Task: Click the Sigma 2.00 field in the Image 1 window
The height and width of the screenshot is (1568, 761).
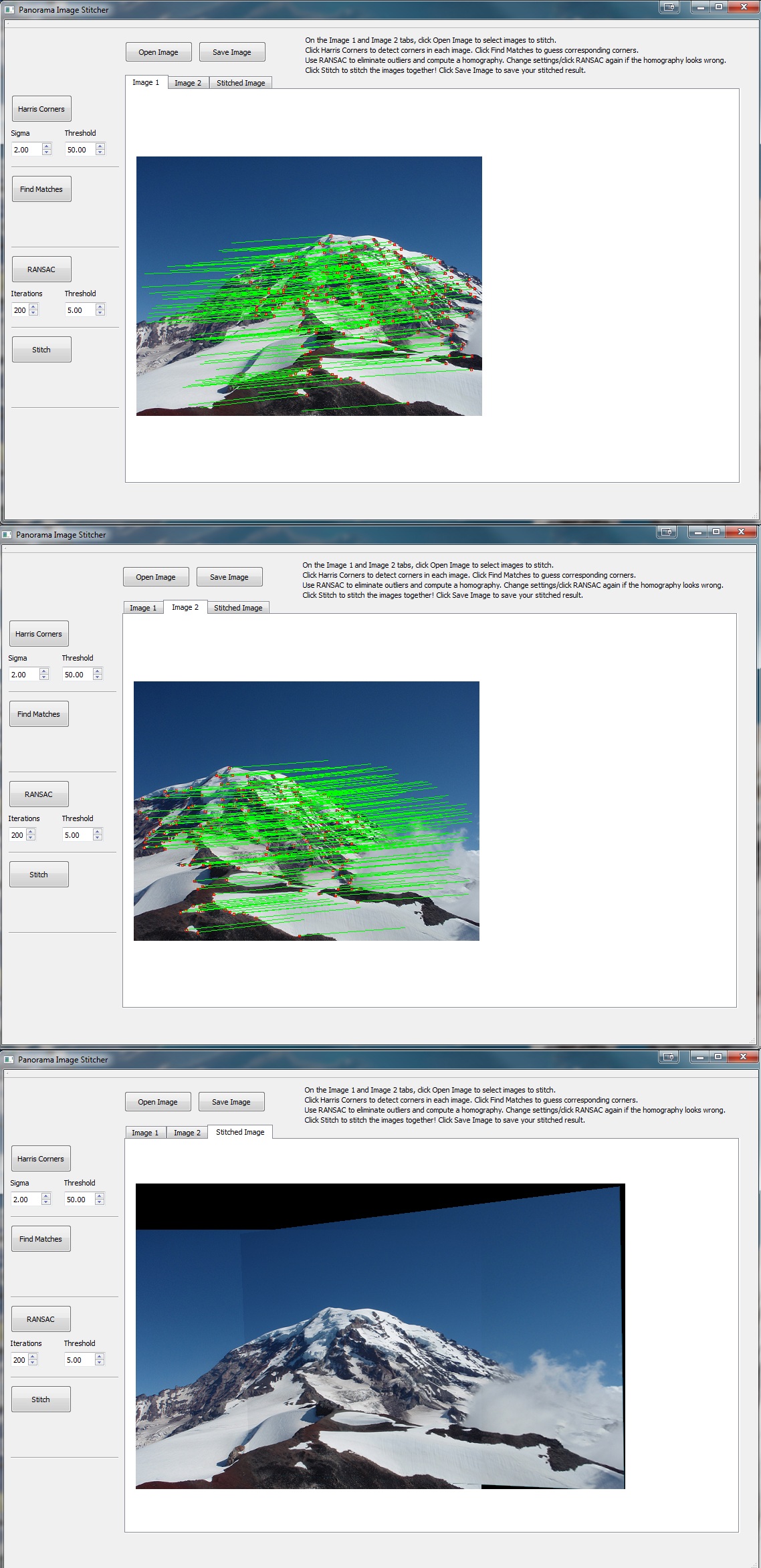Action: tap(26, 150)
